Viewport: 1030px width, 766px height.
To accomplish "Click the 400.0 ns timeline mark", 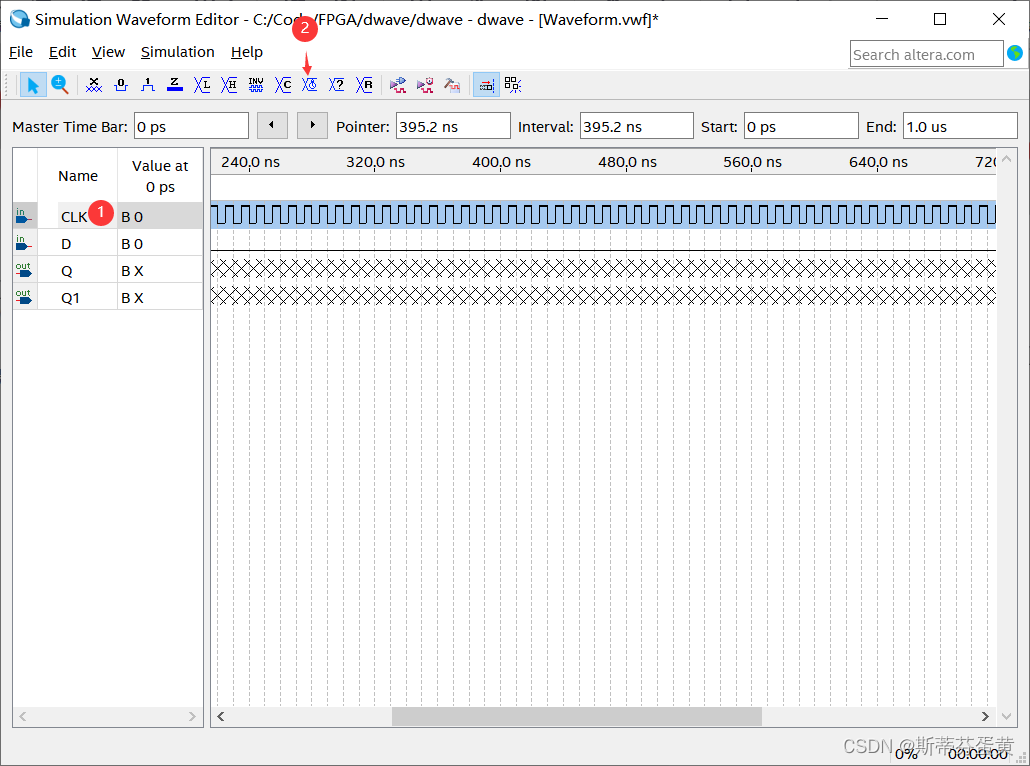I will (501, 162).
